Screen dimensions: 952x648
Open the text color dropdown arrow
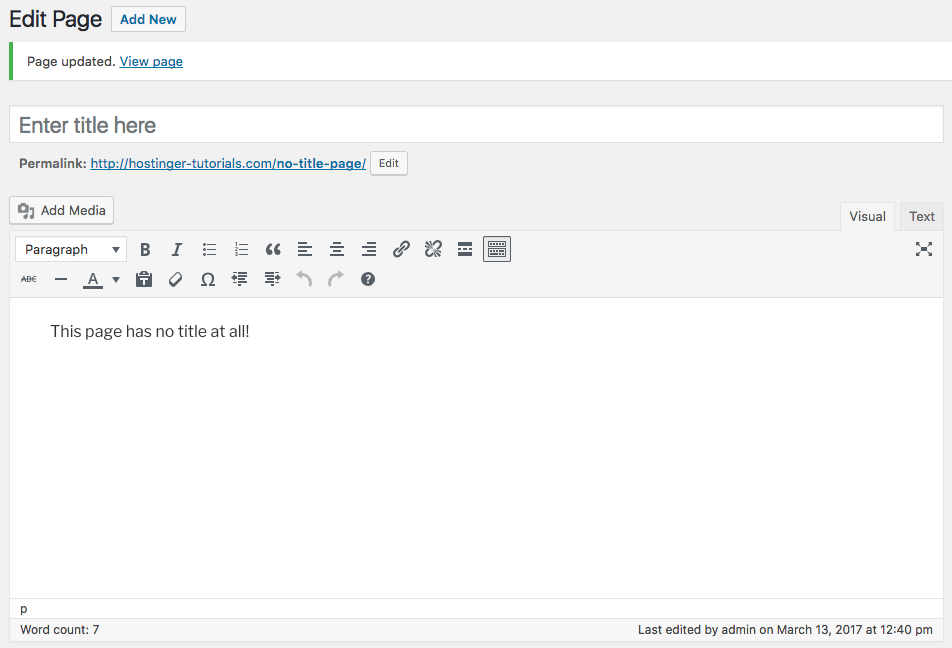click(x=116, y=279)
